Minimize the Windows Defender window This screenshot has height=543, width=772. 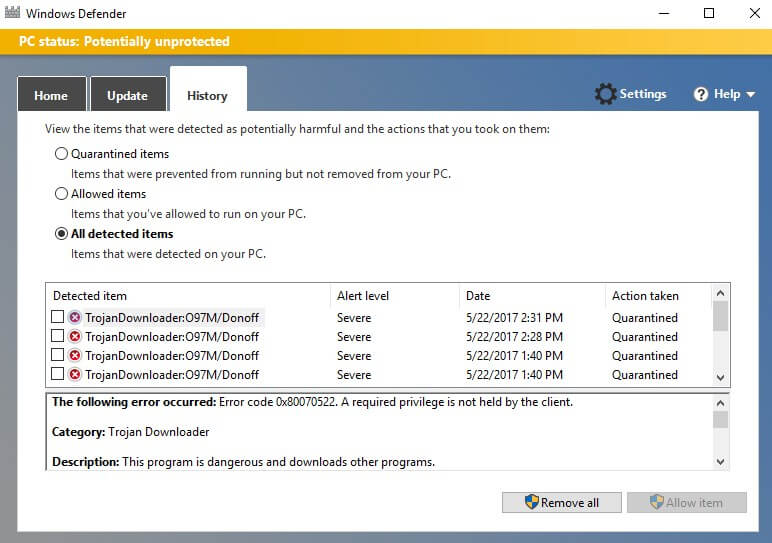click(664, 13)
